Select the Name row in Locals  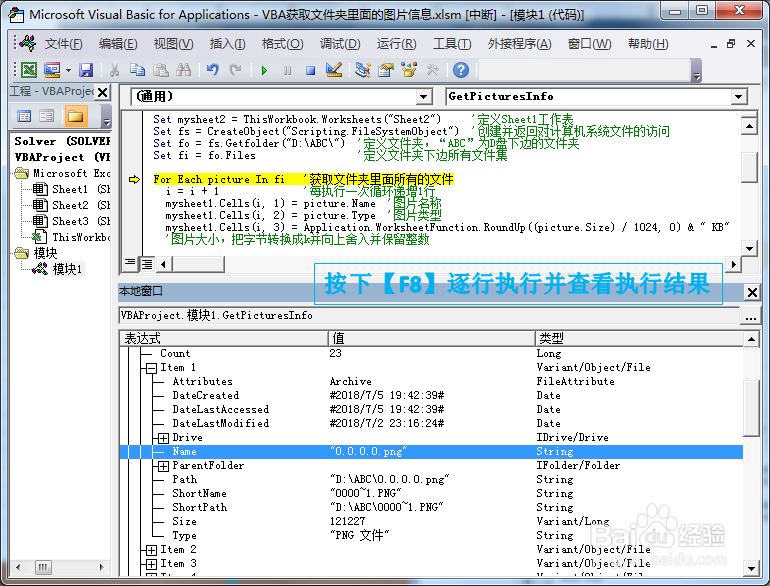[x=431, y=452]
